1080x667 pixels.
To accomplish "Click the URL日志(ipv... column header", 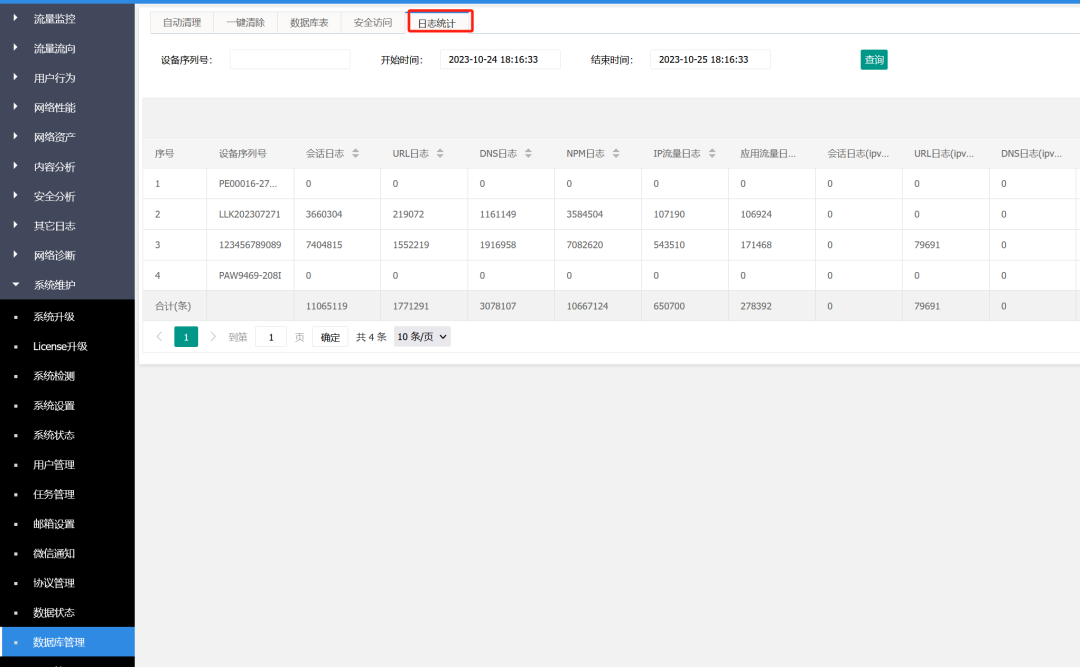I will tap(944, 154).
